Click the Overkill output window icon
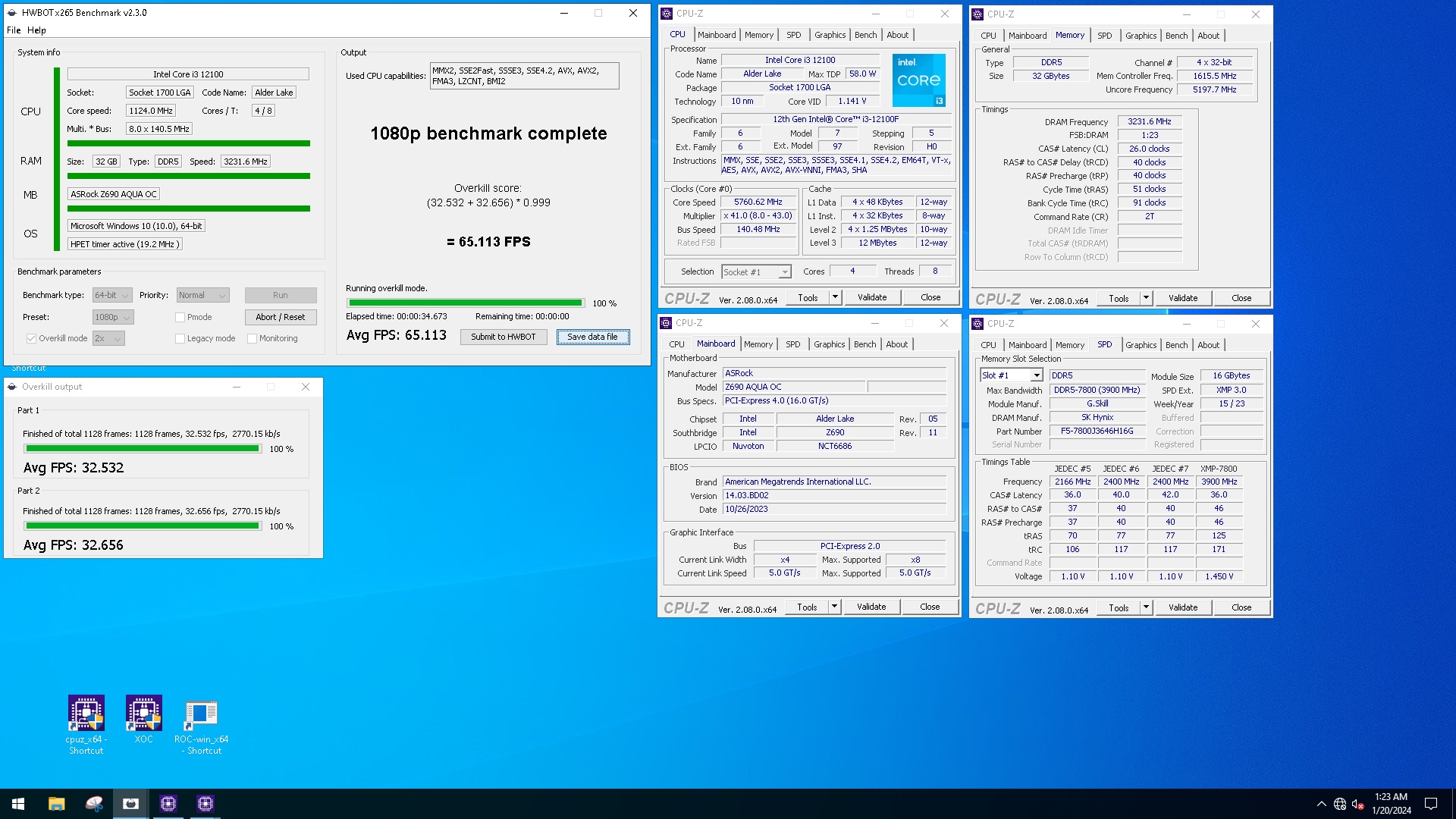This screenshot has width=1456, height=819. (12, 387)
